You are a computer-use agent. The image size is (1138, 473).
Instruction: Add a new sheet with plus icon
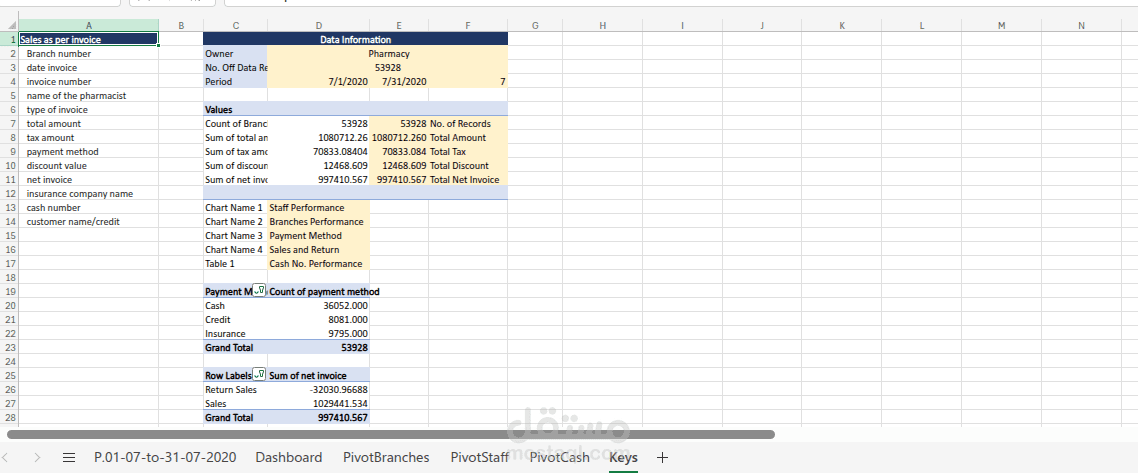point(662,458)
